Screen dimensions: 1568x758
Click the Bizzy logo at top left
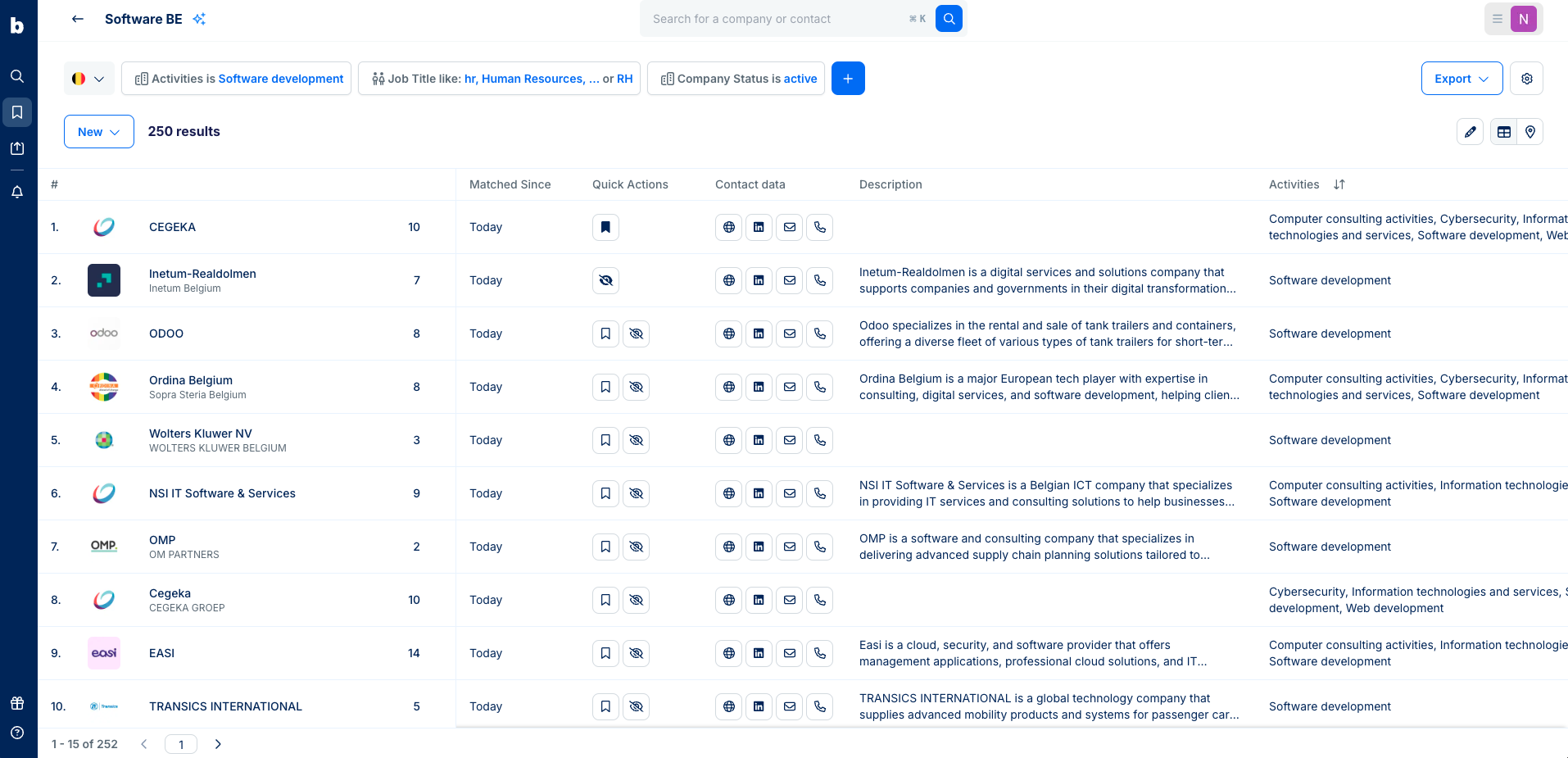[17, 25]
